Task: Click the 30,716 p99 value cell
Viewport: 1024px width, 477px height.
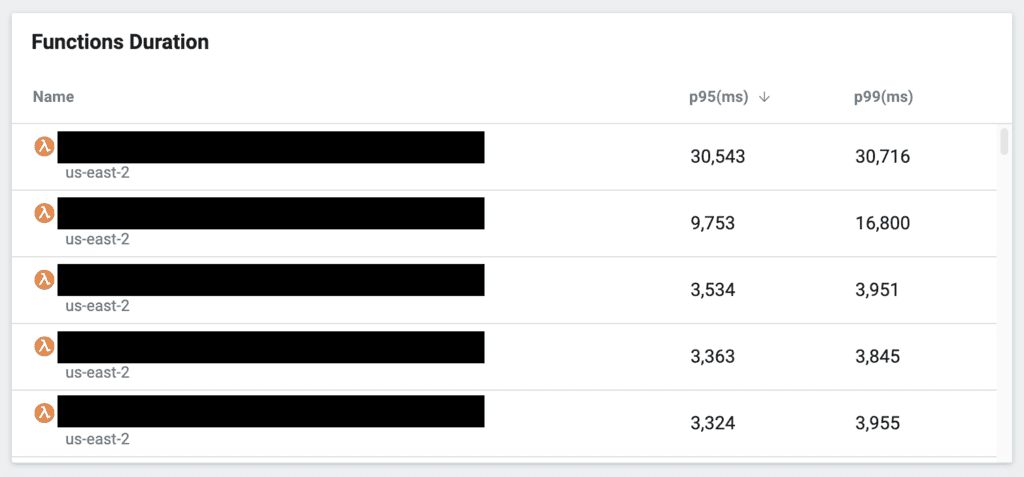Action: (x=883, y=157)
